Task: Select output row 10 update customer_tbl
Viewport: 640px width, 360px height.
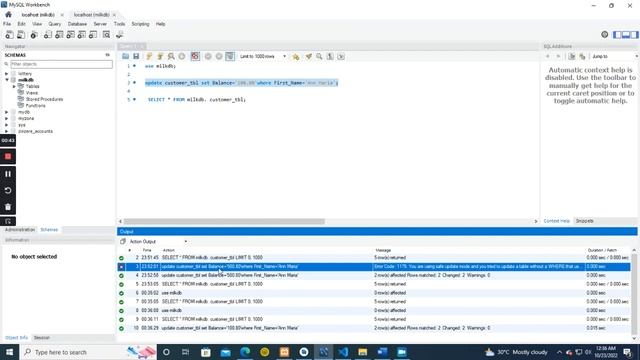Action: pos(373,328)
